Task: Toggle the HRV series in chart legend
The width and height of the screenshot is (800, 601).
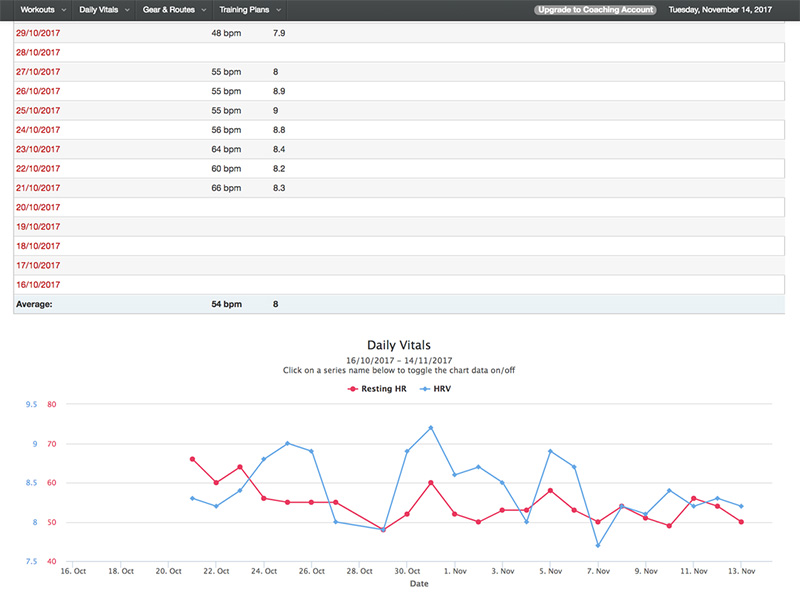Action: (x=435, y=389)
